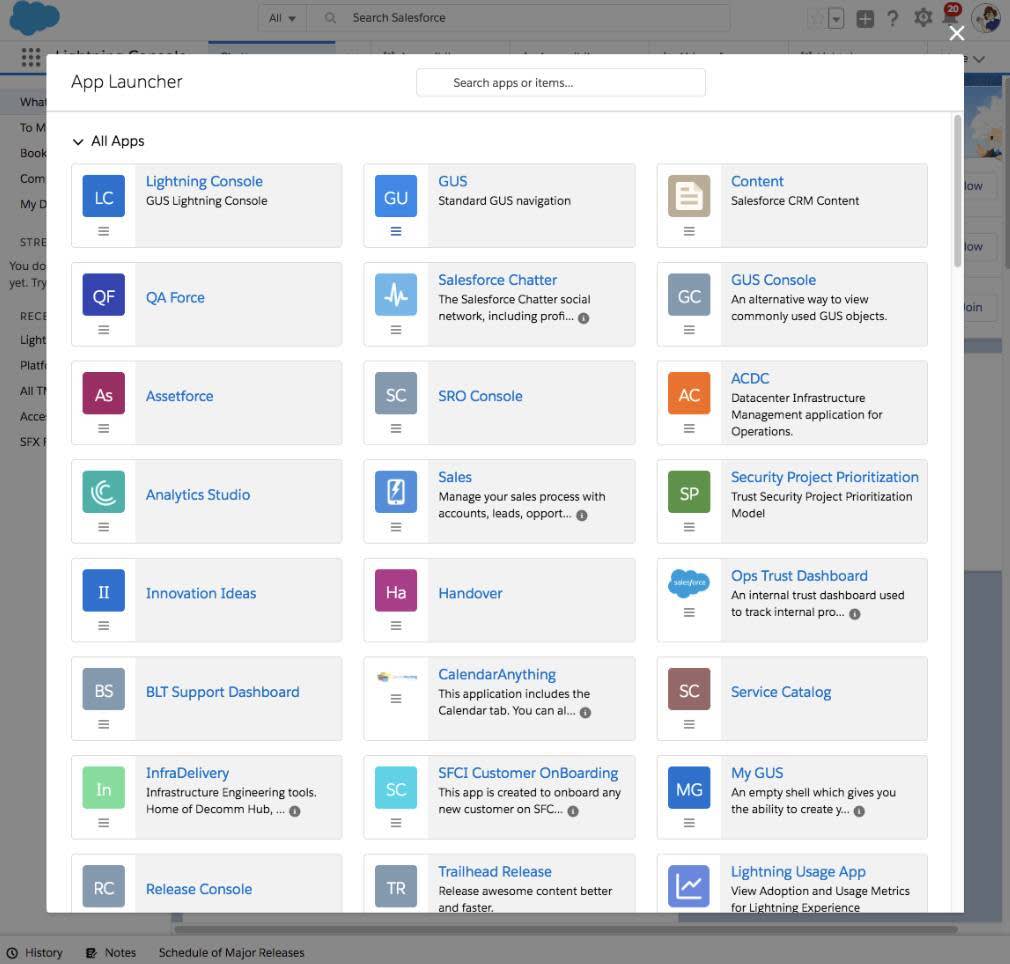Click the BLT Support Dashboard BS icon
Screen dimensions: 1010x964
(104, 689)
